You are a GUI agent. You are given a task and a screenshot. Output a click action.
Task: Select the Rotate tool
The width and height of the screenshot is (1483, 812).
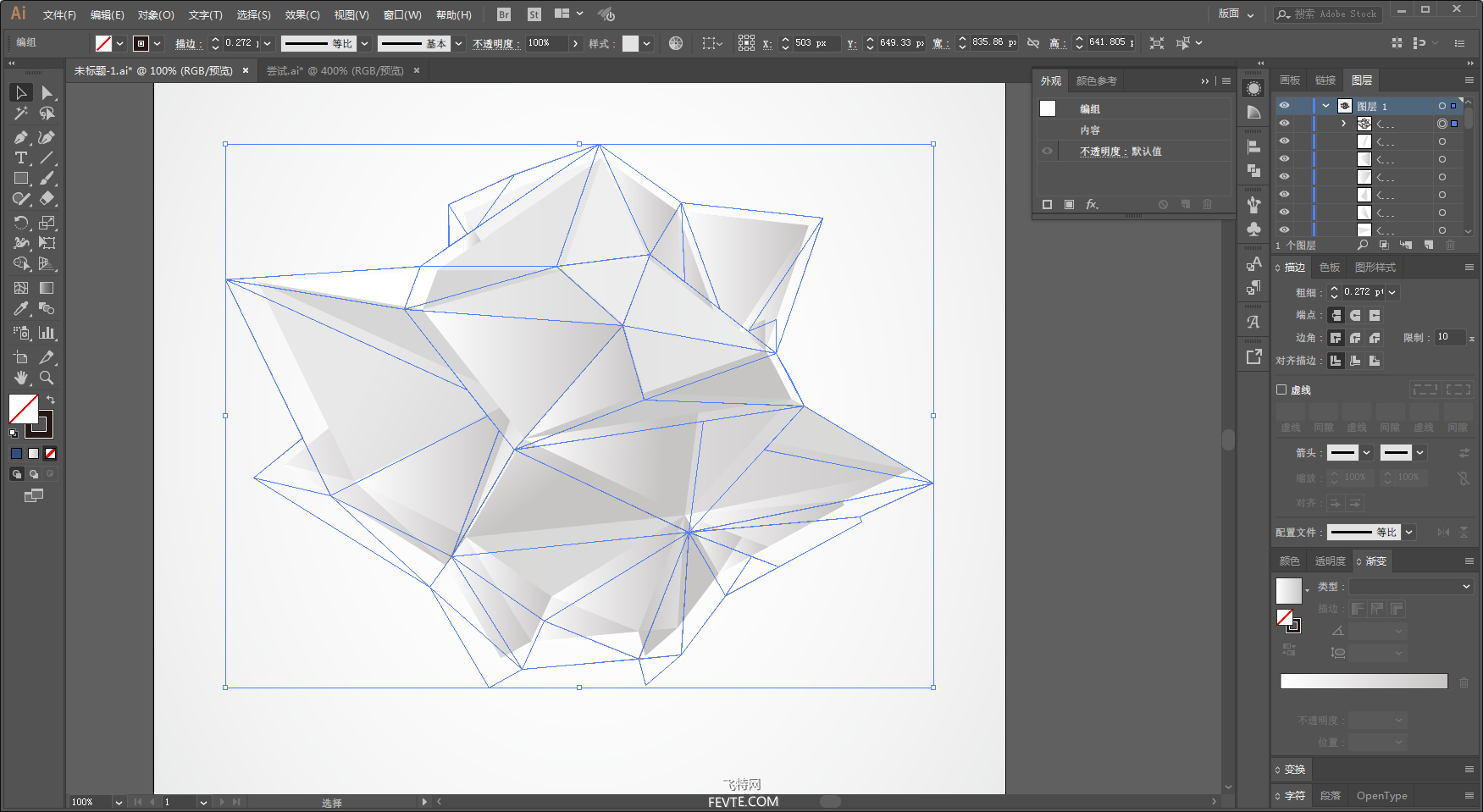(21, 223)
